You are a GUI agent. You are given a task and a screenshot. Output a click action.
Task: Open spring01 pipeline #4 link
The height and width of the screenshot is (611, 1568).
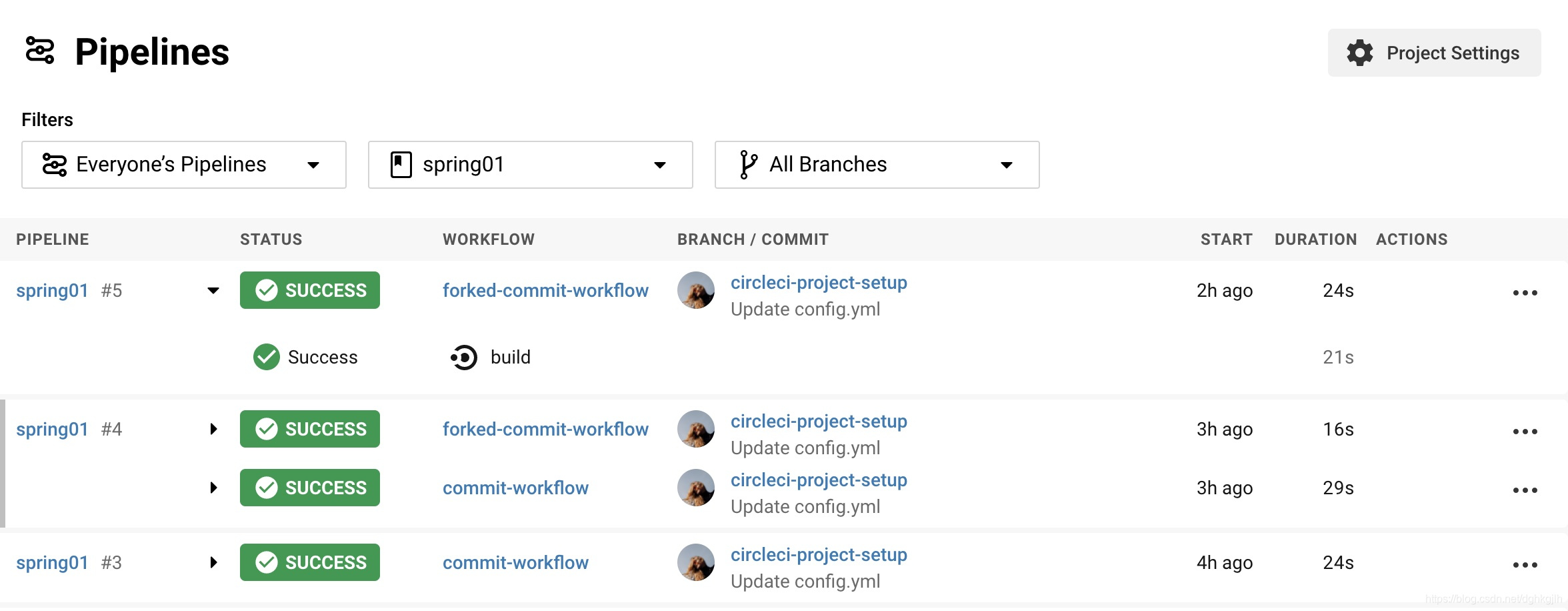click(x=52, y=430)
